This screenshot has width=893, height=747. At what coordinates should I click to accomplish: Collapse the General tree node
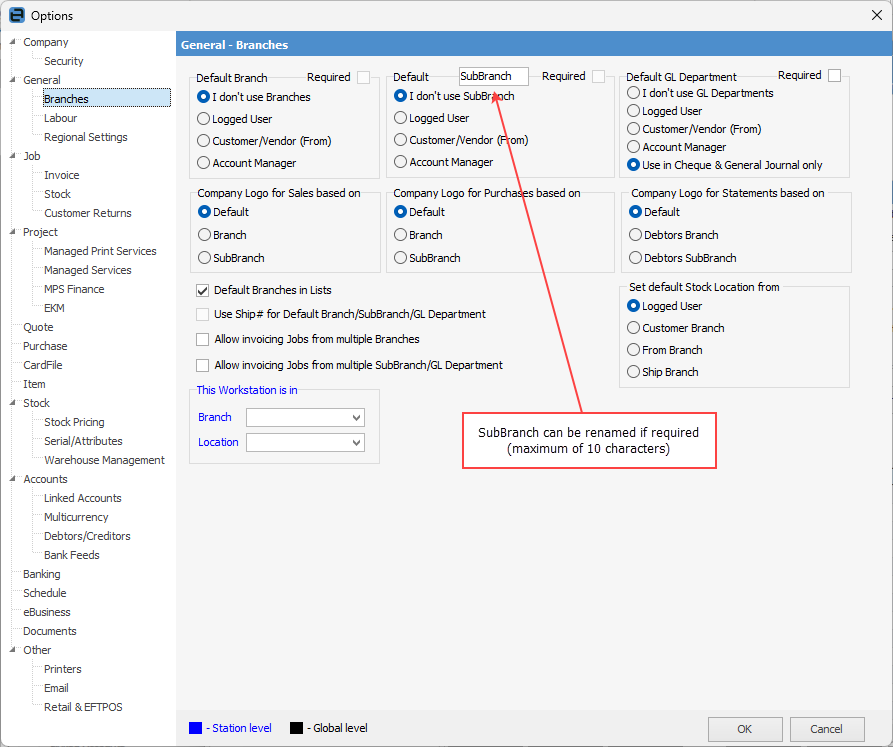13,80
